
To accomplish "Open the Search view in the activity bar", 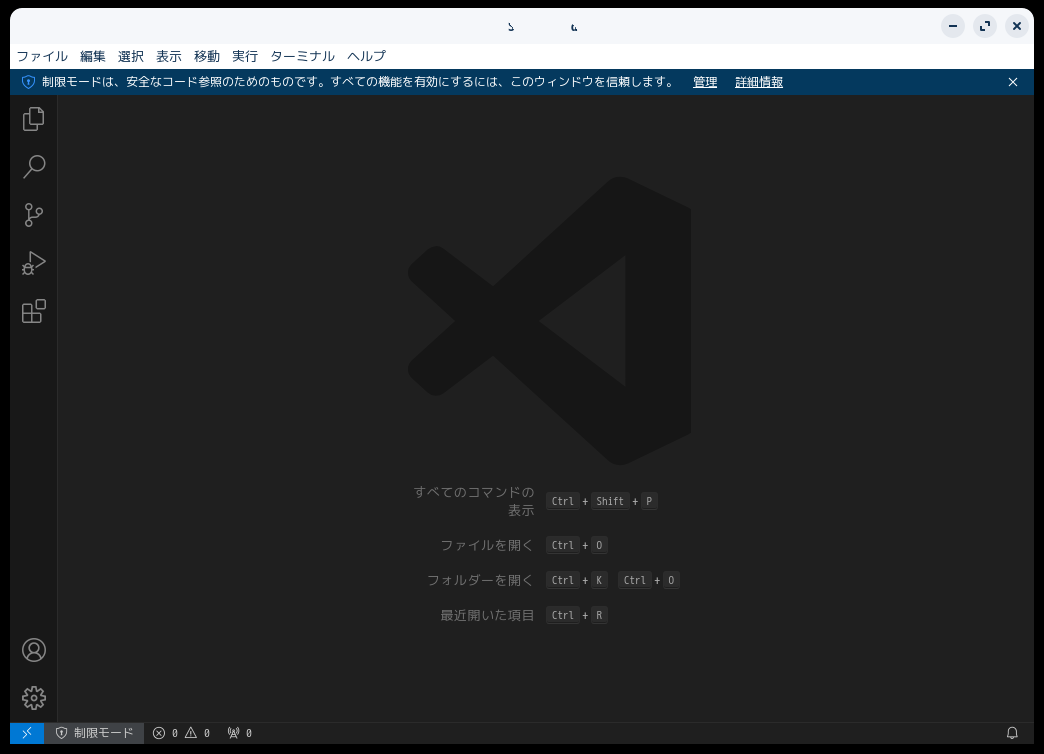I will (x=33, y=167).
